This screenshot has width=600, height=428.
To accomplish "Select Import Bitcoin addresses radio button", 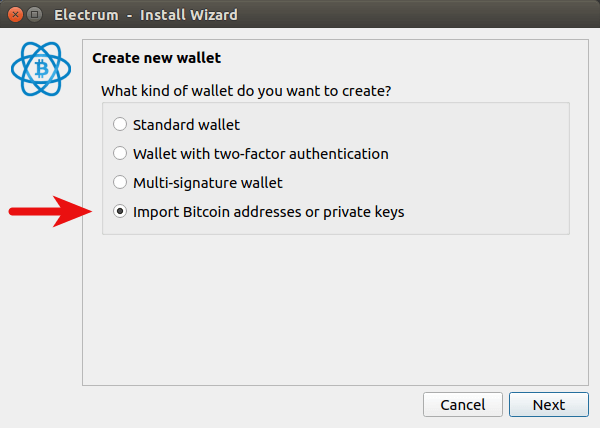I will tap(120, 212).
